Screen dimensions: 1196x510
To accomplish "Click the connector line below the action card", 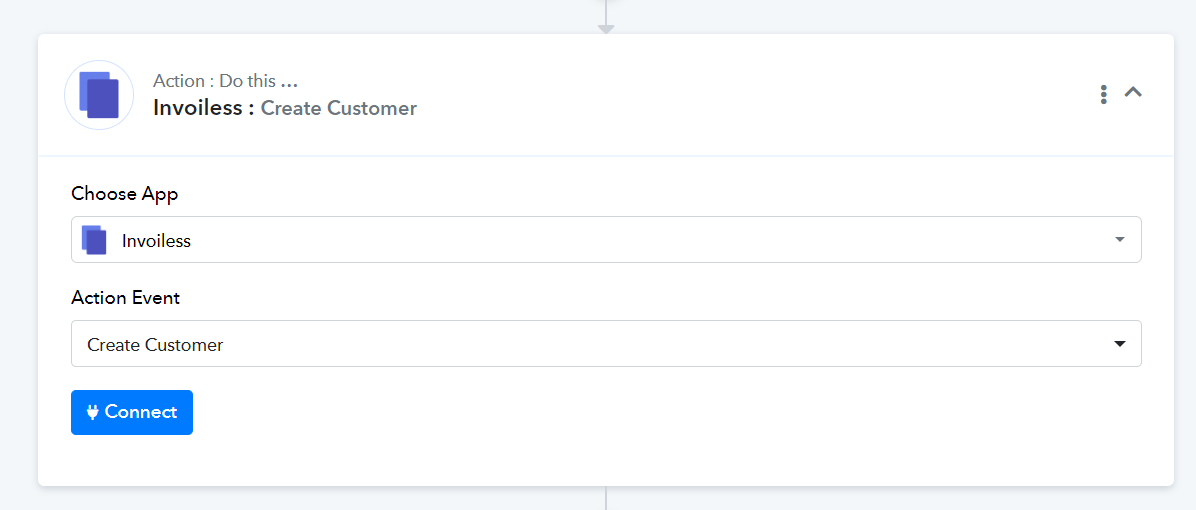I will point(606,499).
